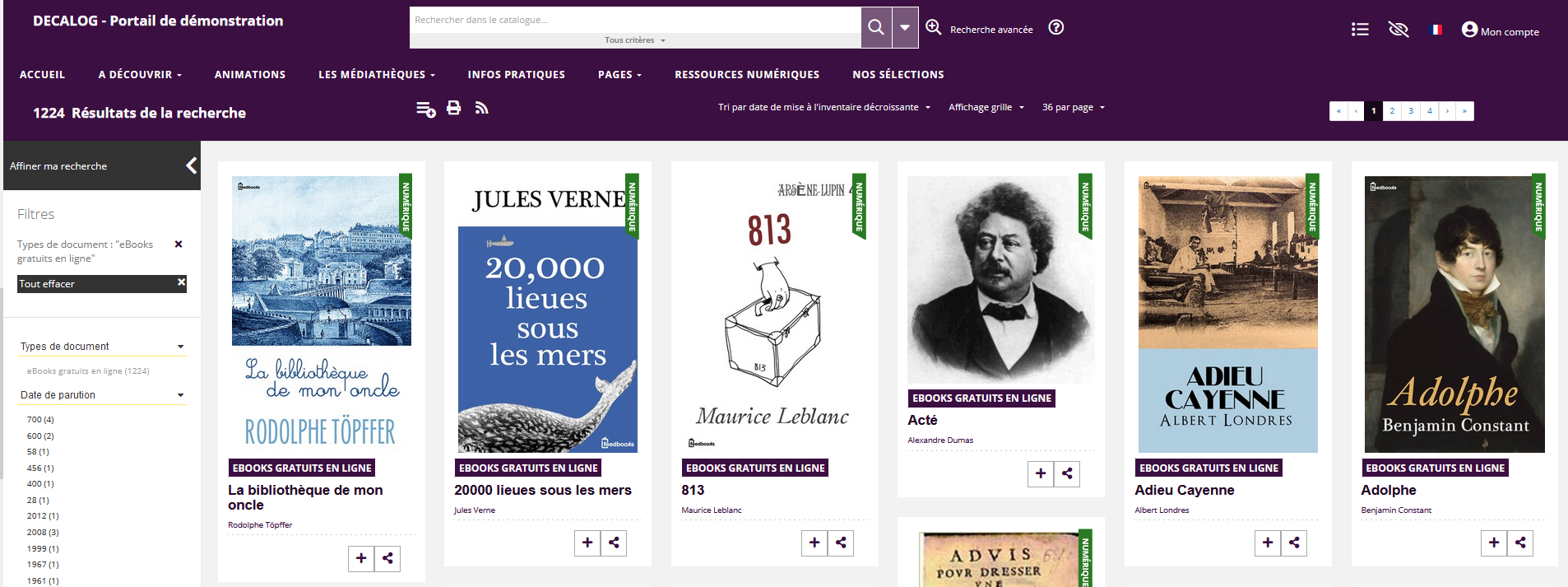Add Adolphe with plus icon
1568x587 pixels.
[1494, 543]
